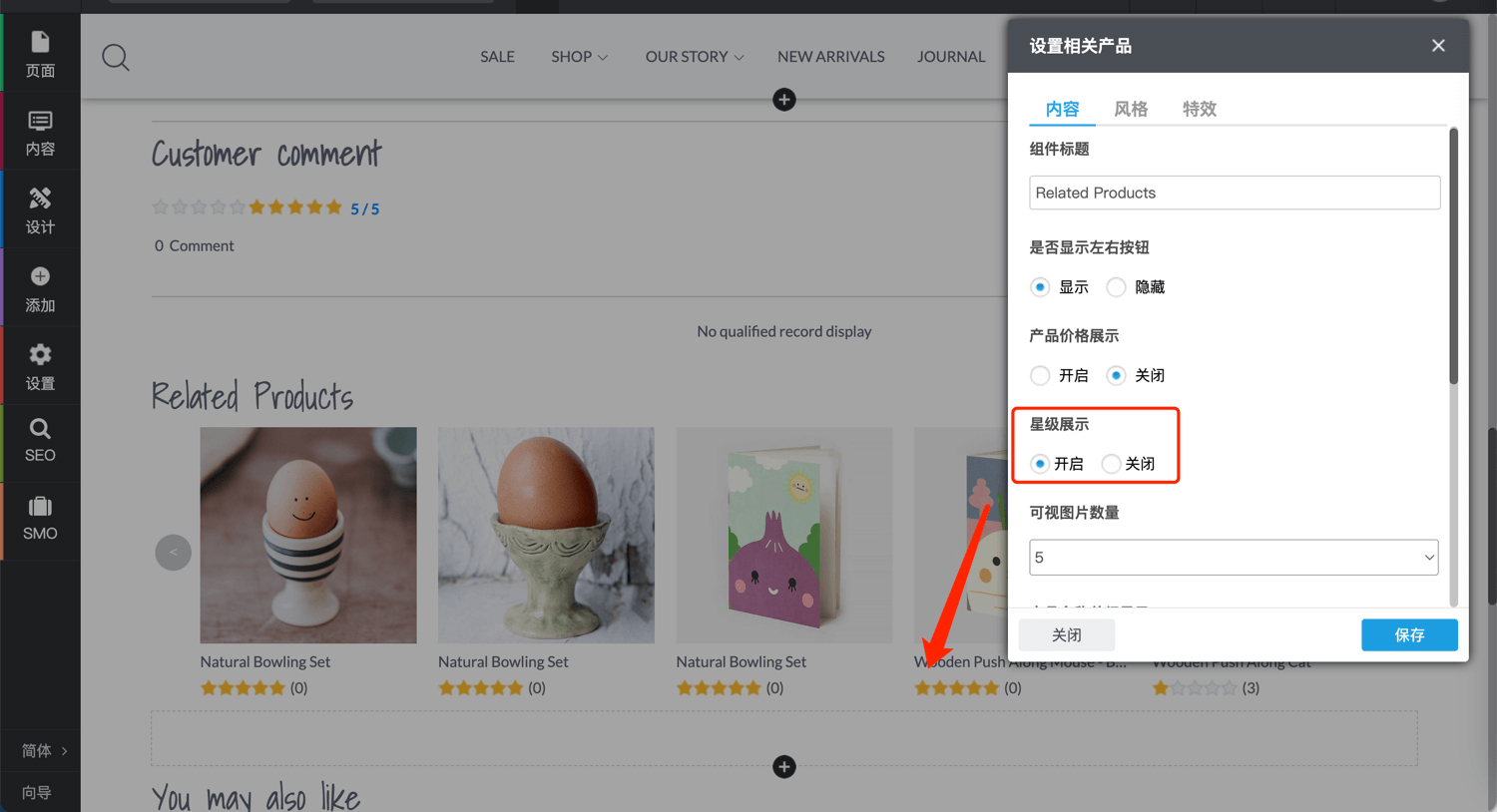Expand the OUR STORY menu
The height and width of the screenshot is (812, 1497).
[x=694, y=57]
